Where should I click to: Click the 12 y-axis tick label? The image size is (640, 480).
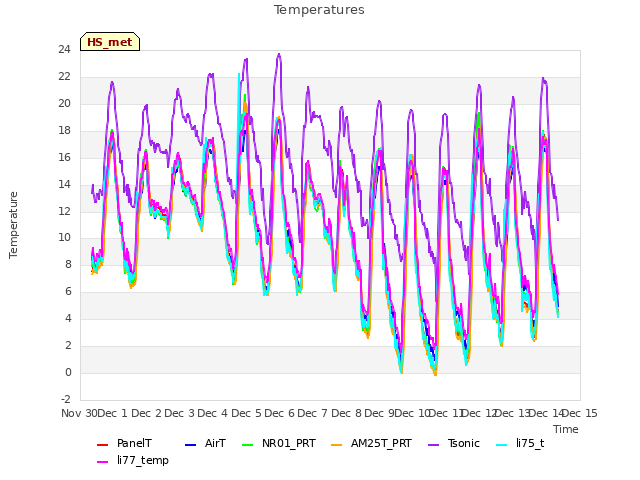tap(64, 211)
